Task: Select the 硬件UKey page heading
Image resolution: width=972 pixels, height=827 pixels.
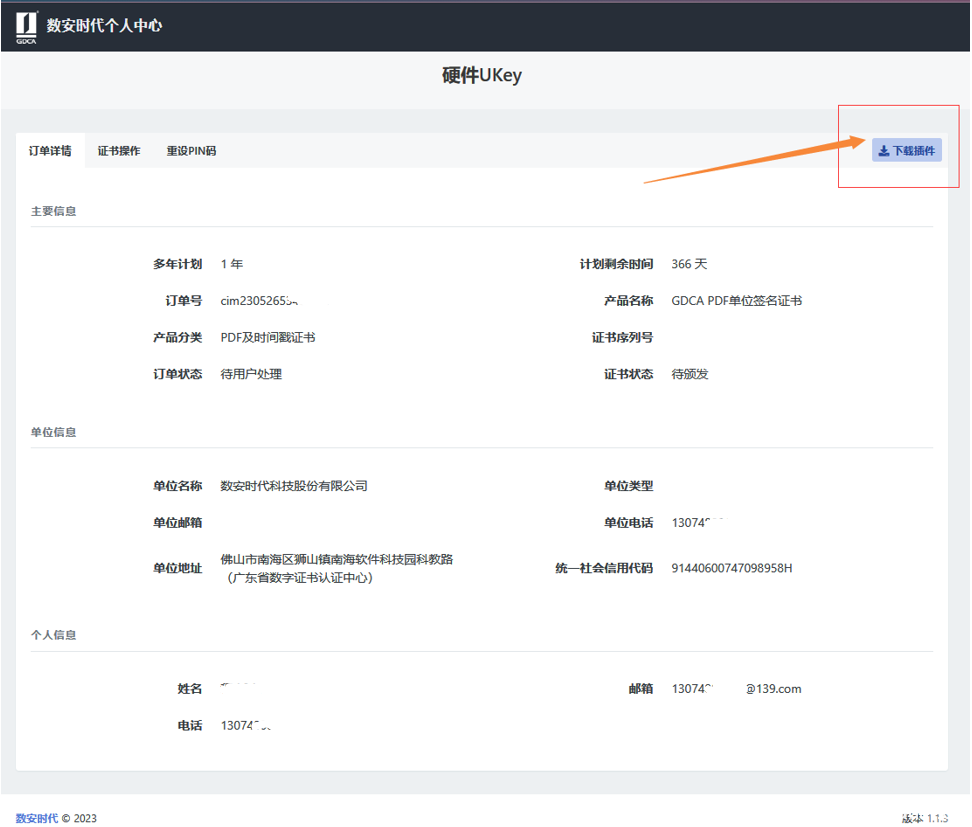Action: pyautogui.click(x=482, y=75)
